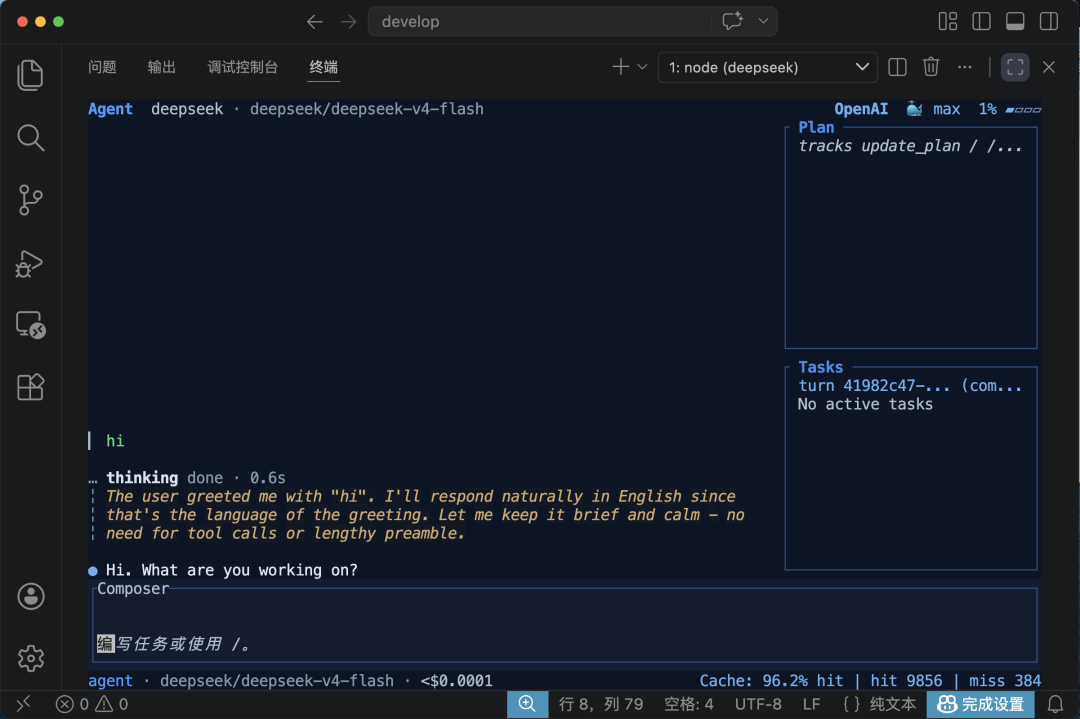Open the remote window status icon
This screenshot has width=1080, height=719.
click(23, 704)
